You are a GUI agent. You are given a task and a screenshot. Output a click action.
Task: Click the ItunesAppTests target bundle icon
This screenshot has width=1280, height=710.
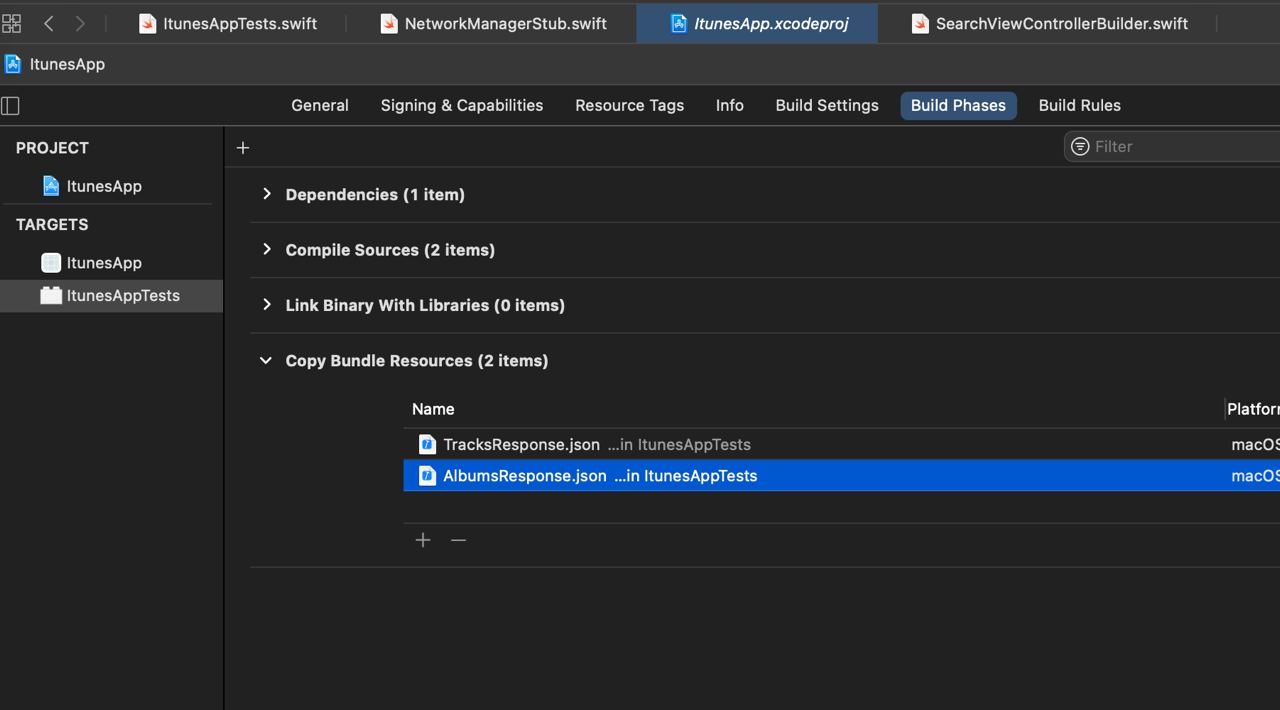point(51,295)
